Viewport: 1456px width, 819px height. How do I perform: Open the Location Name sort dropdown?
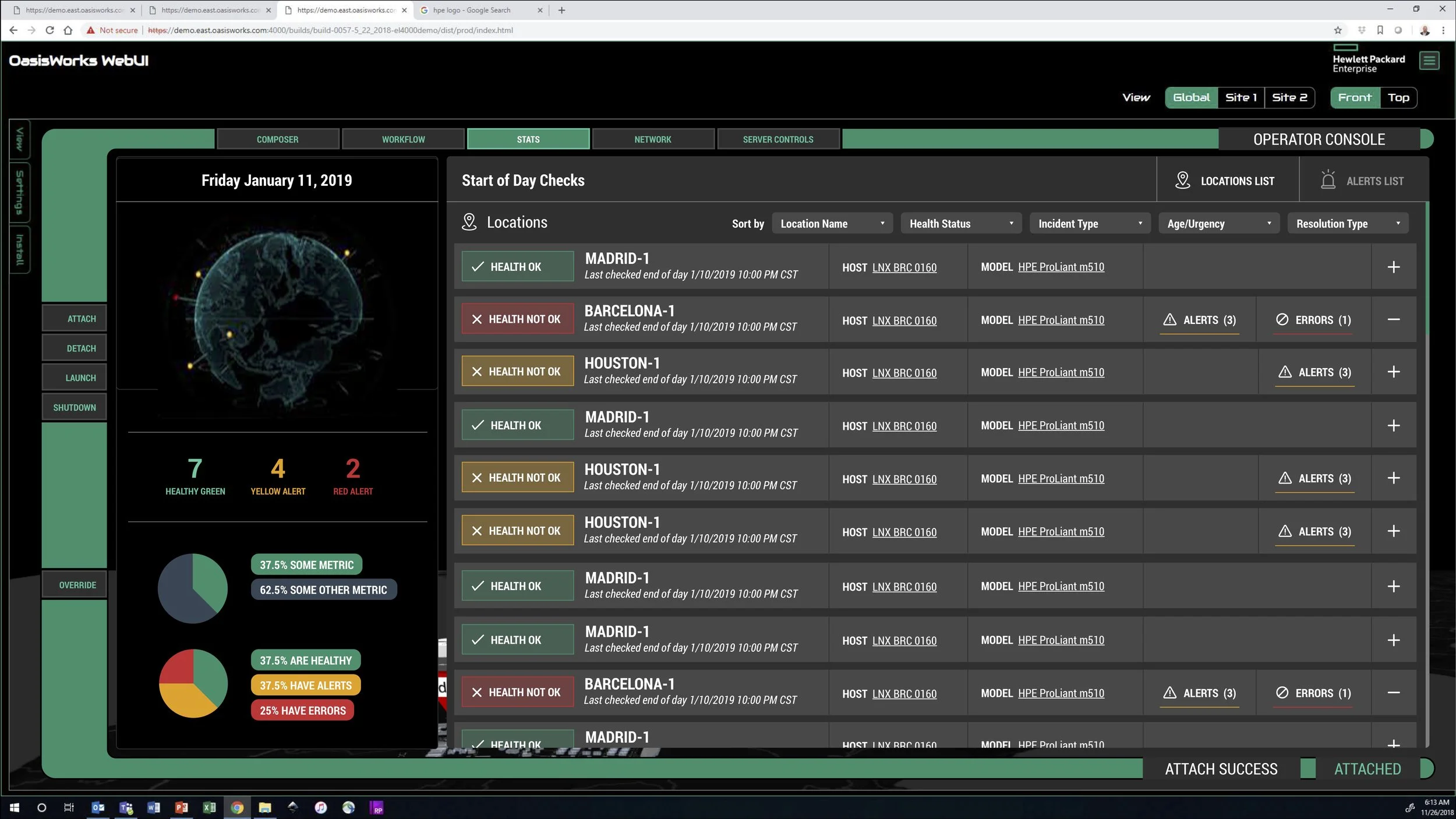(x=832, y=224)
